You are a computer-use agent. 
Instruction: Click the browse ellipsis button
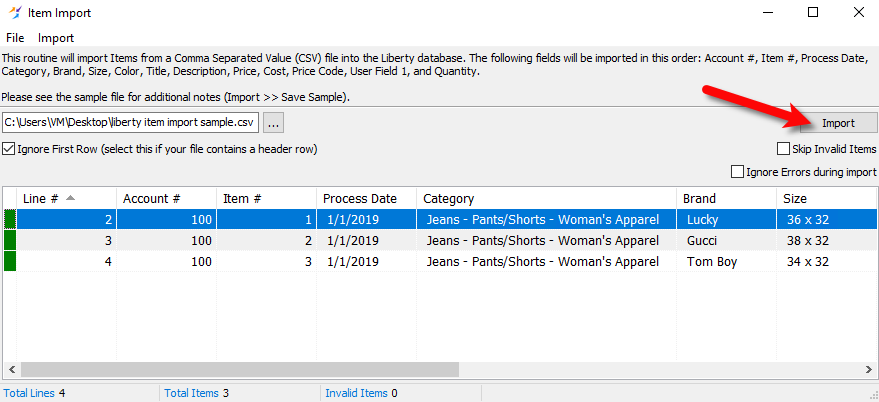273,123
